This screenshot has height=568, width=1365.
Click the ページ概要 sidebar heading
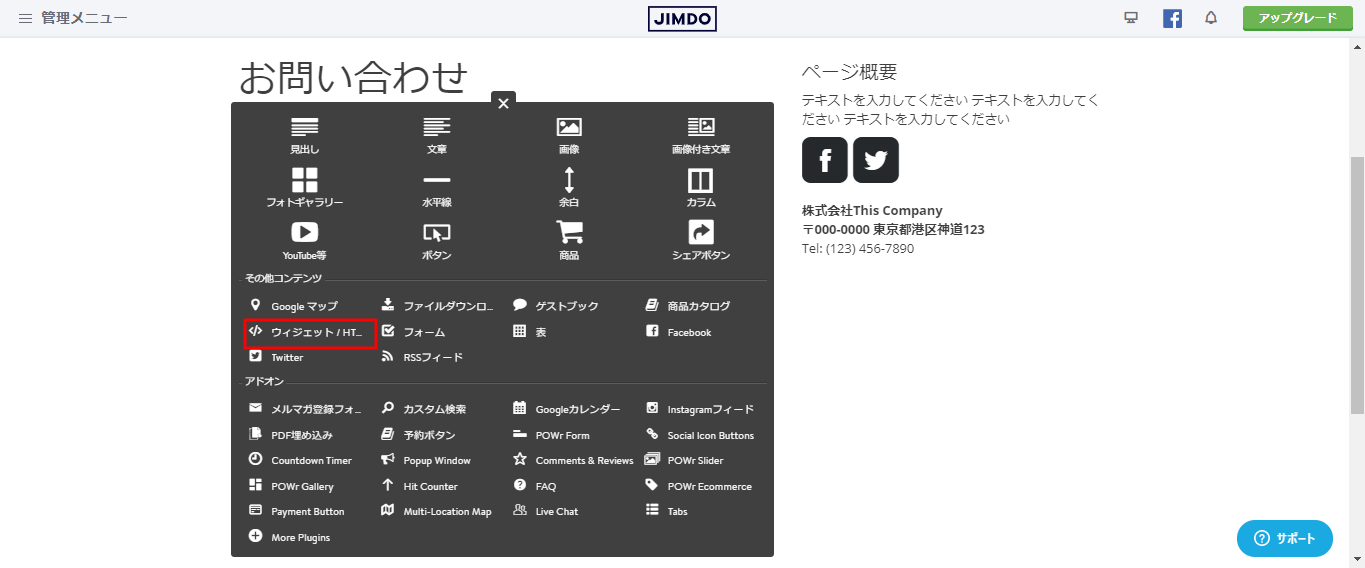tap(849, 72)
